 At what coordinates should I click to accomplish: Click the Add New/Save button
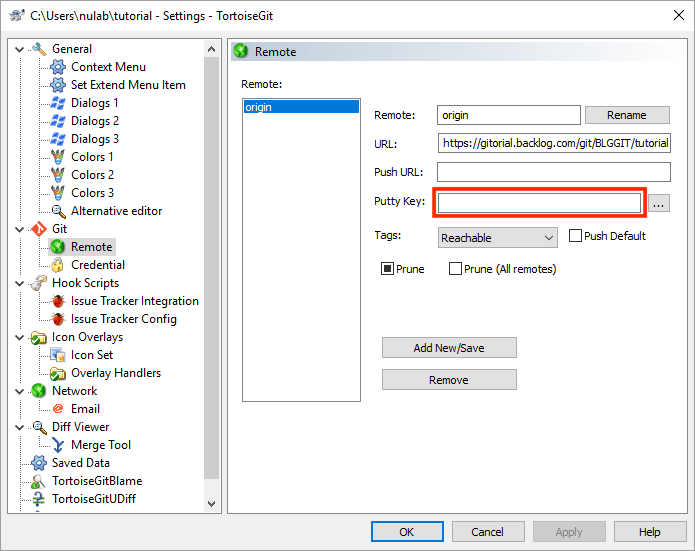(449, 348)
